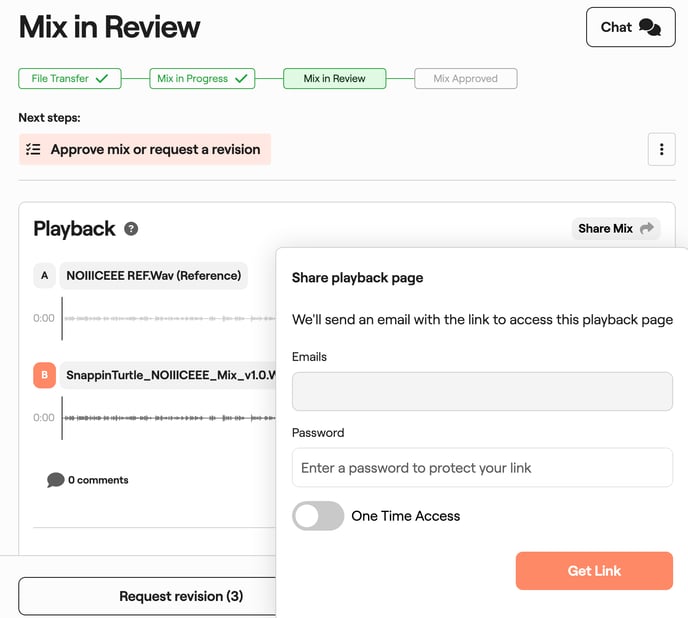Click the NOIIICEEE REF.Wav reference waveform
This screenshot has width=688, height=618.
[x=168, y=318]
